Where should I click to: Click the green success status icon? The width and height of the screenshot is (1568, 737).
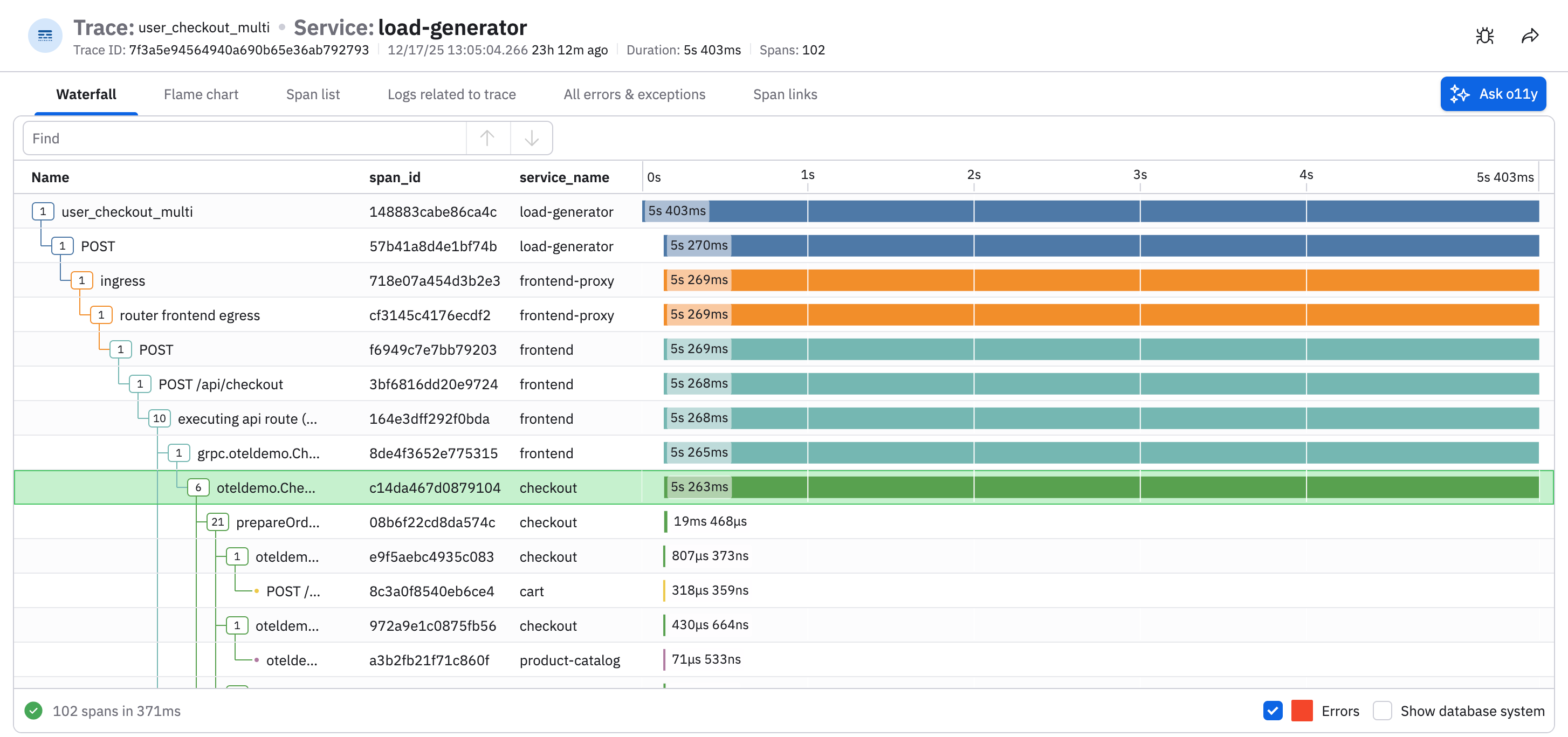[x=33, y=710]
